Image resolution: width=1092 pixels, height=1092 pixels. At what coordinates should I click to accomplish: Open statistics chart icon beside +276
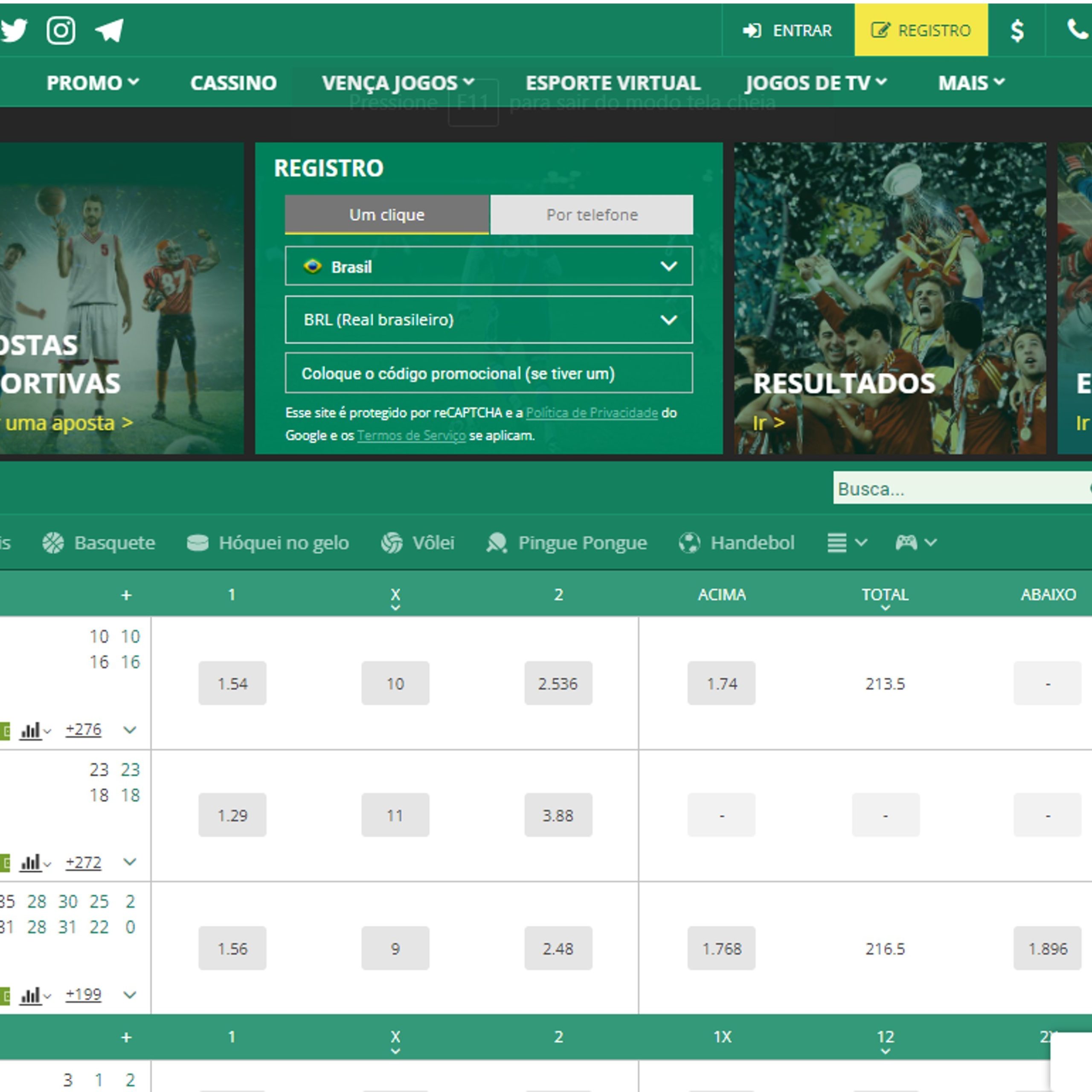[x=35, y=730]
